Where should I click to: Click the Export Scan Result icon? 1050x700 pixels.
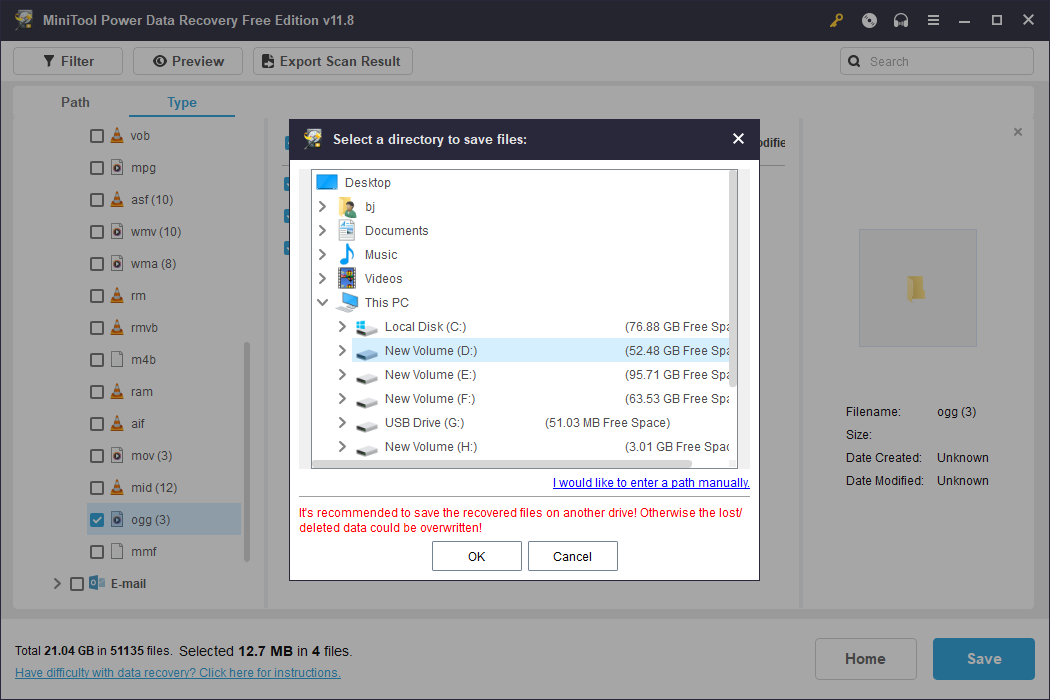click(267, 61)
